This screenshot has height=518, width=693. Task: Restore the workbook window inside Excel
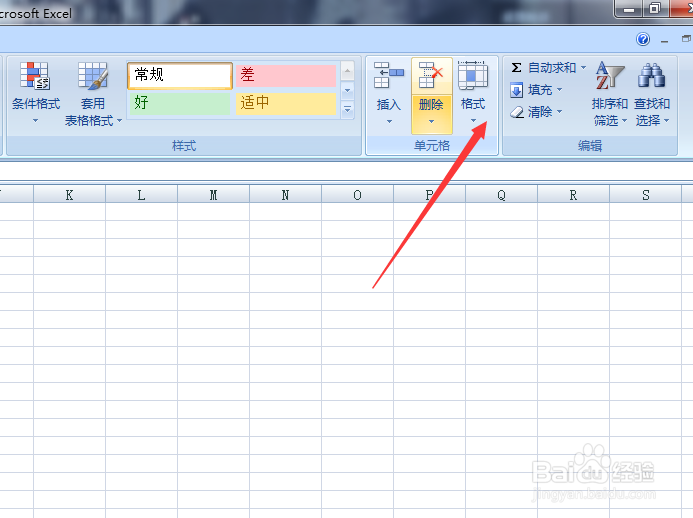coord(685,39)
